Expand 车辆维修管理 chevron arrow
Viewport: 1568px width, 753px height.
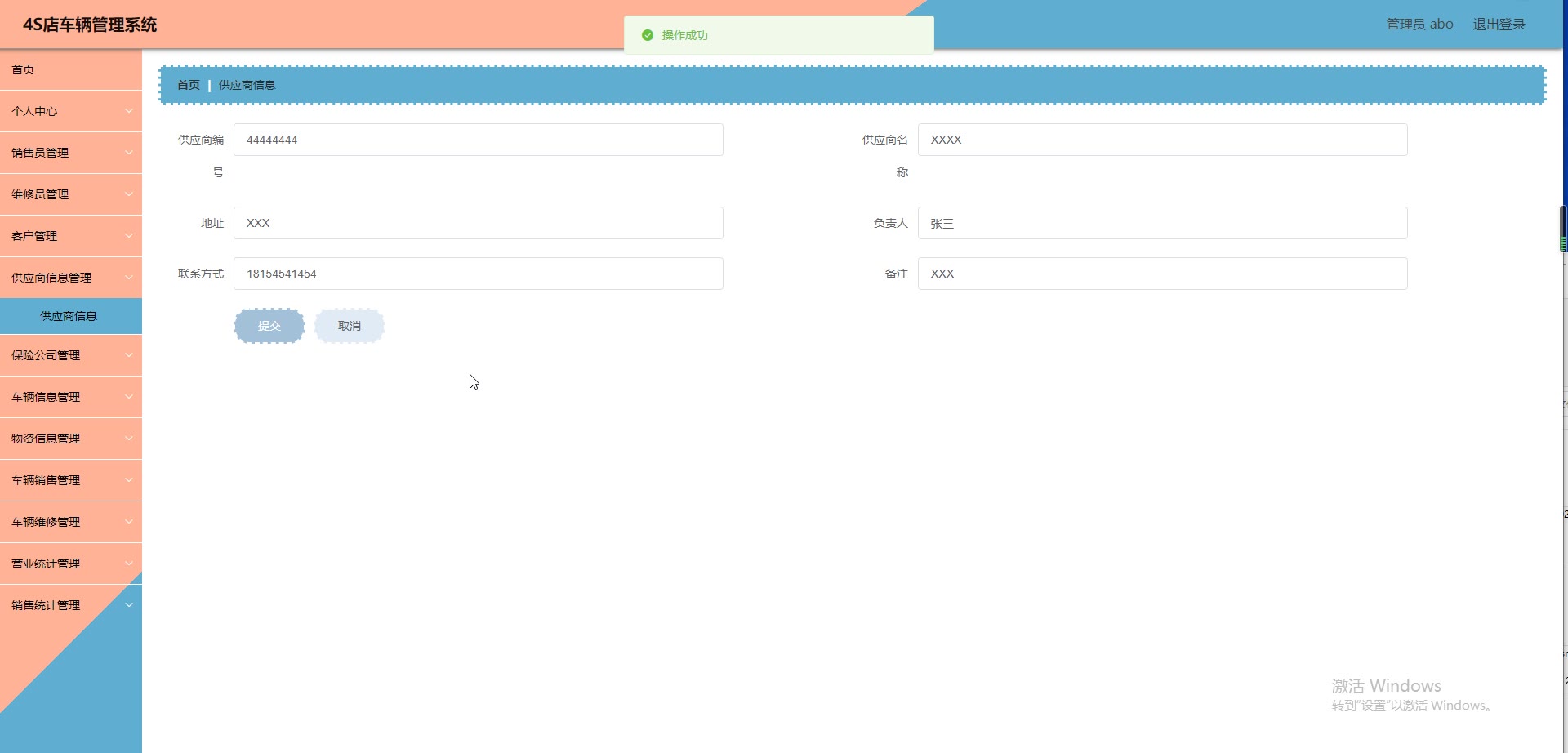129,522
